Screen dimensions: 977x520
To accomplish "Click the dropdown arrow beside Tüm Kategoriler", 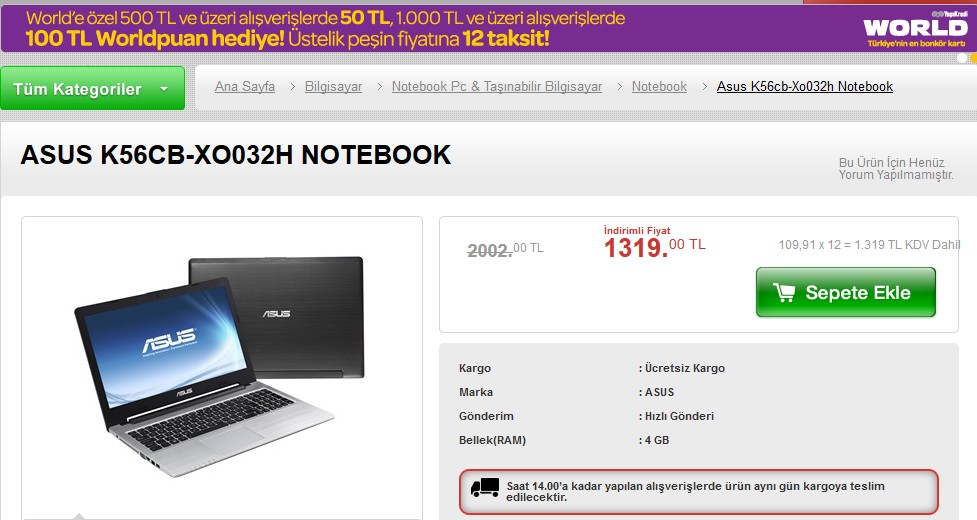I will (164, 89).
